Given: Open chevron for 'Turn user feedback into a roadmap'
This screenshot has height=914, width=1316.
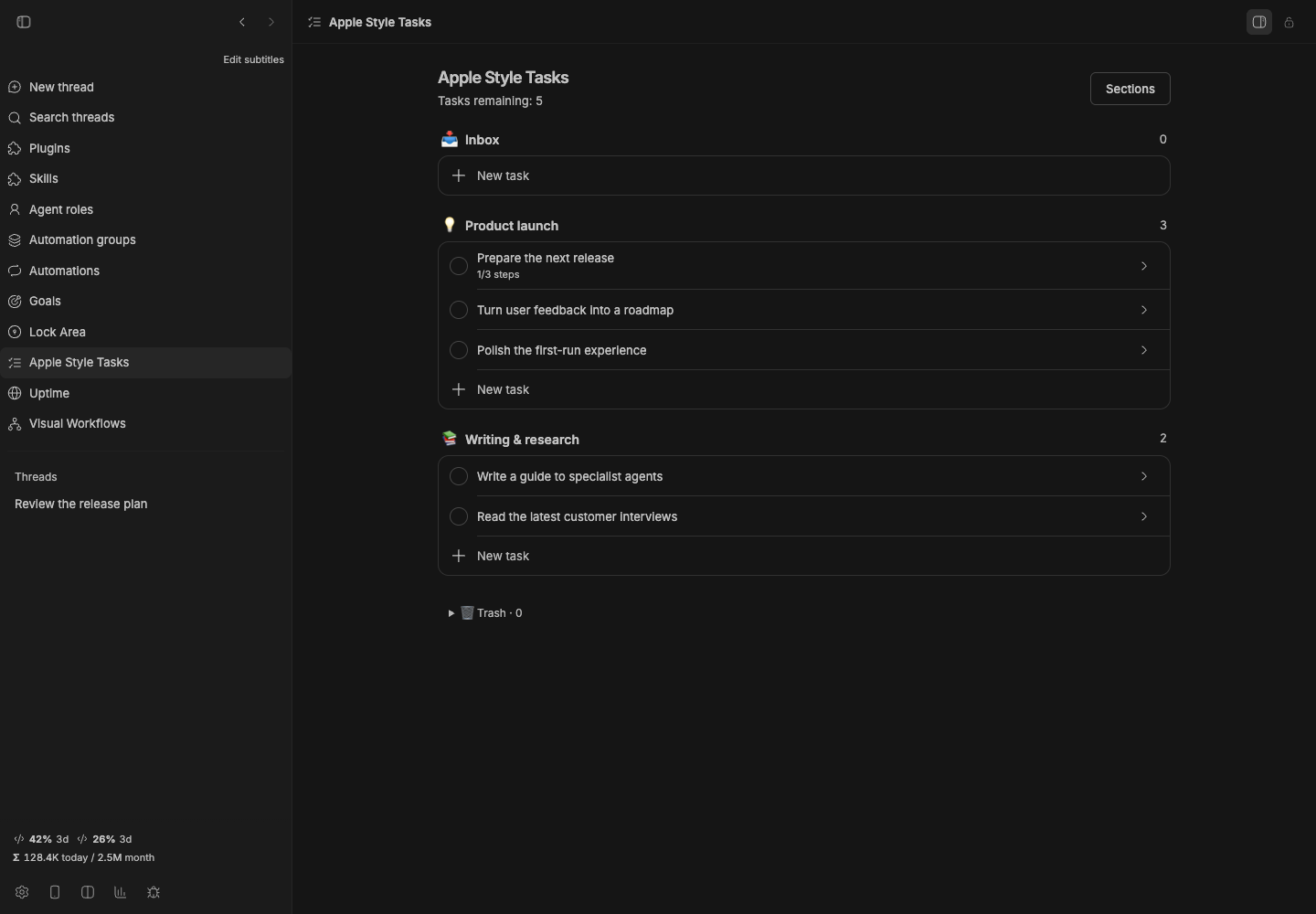Looking at the screenshot, I should click(x=1144, y=310).
